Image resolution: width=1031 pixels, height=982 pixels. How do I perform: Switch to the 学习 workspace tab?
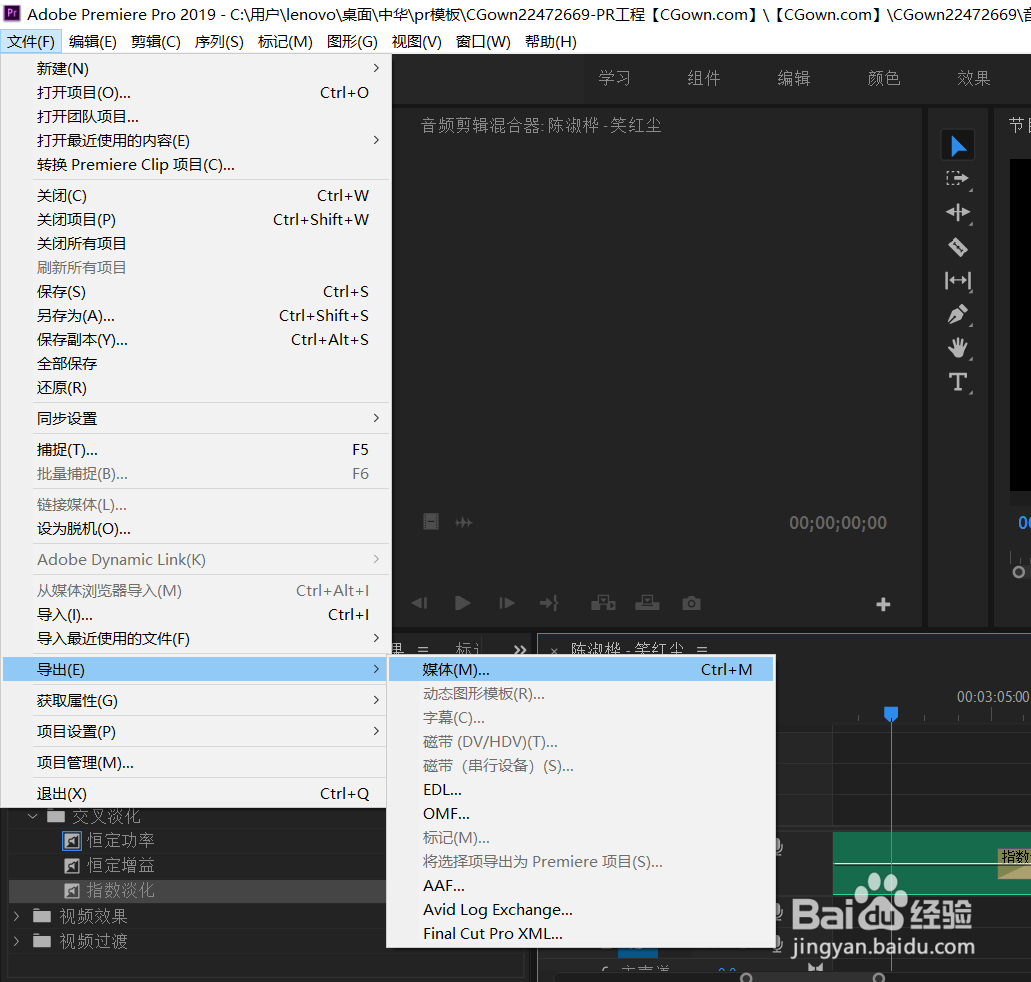[x=614, y=78]
